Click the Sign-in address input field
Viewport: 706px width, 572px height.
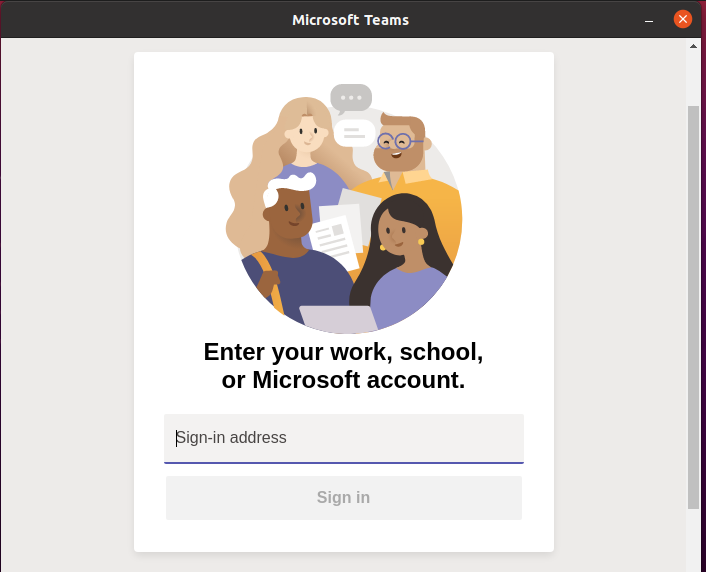(344, 438)
